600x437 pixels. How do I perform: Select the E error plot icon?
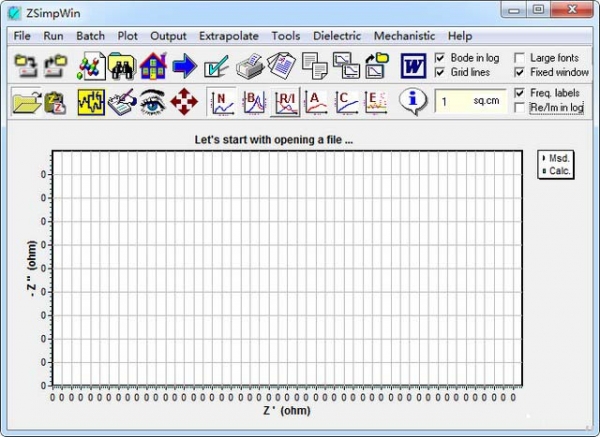377,102
